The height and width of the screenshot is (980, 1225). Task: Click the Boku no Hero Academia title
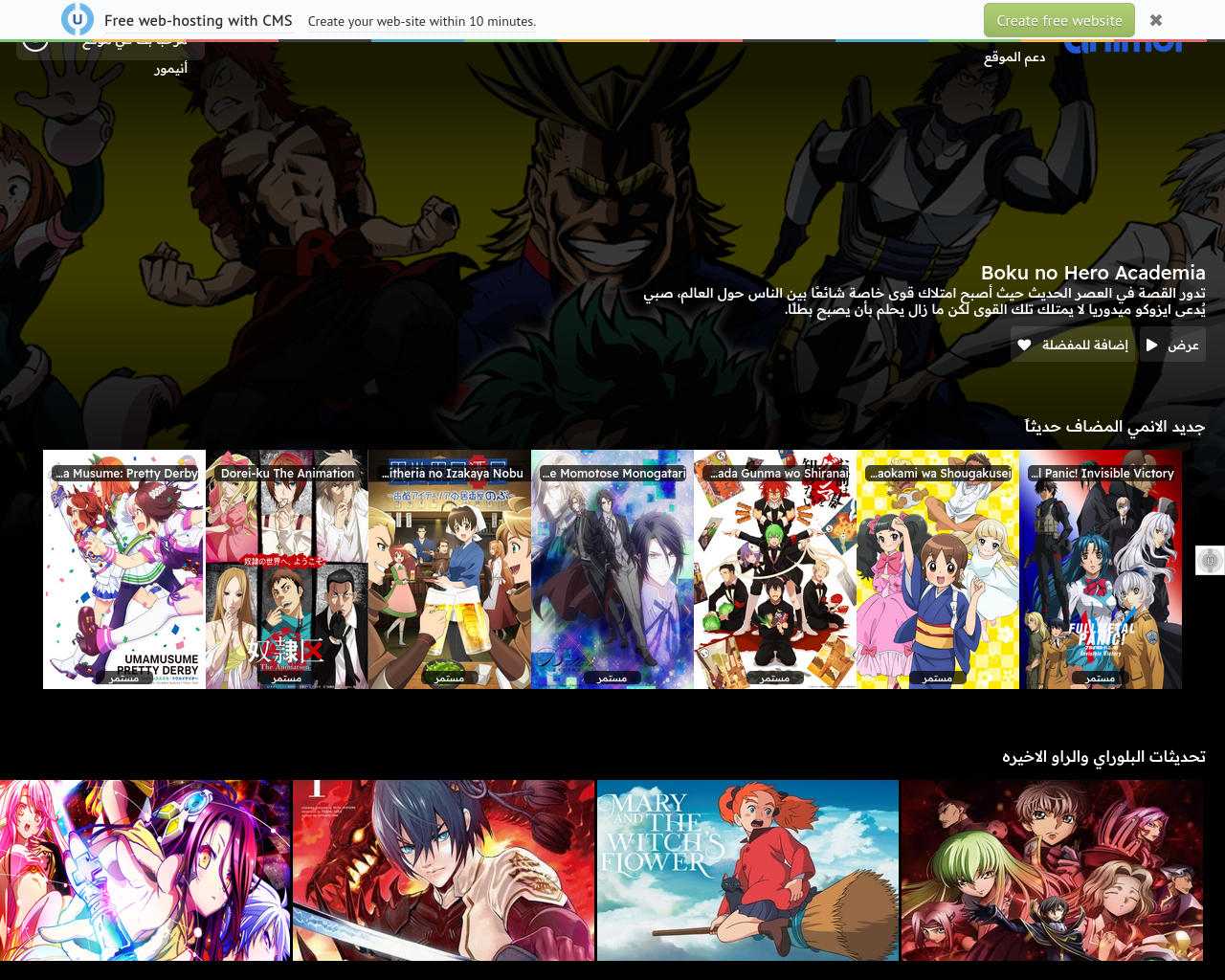tap(1093, 273)
